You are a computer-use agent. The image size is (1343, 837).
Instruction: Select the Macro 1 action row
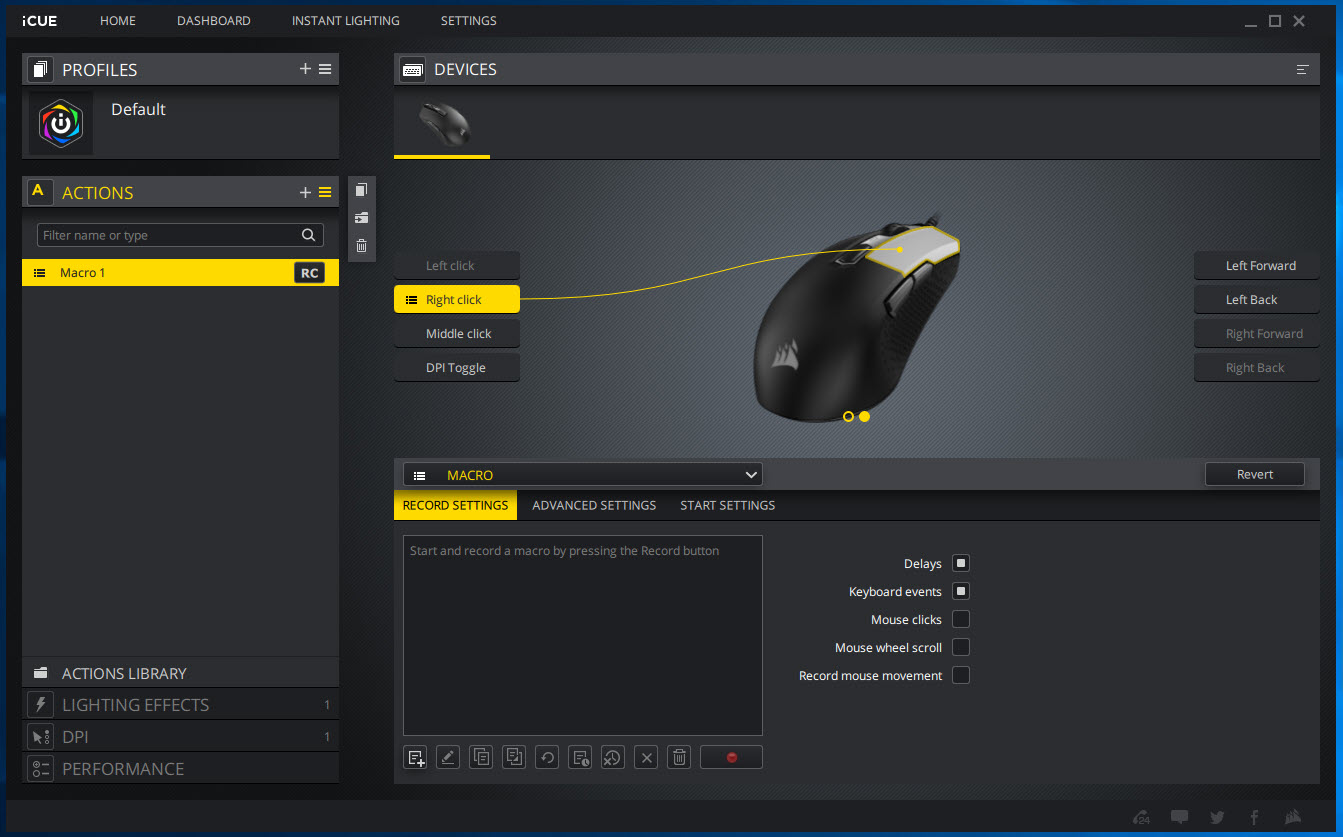(180, 273)
